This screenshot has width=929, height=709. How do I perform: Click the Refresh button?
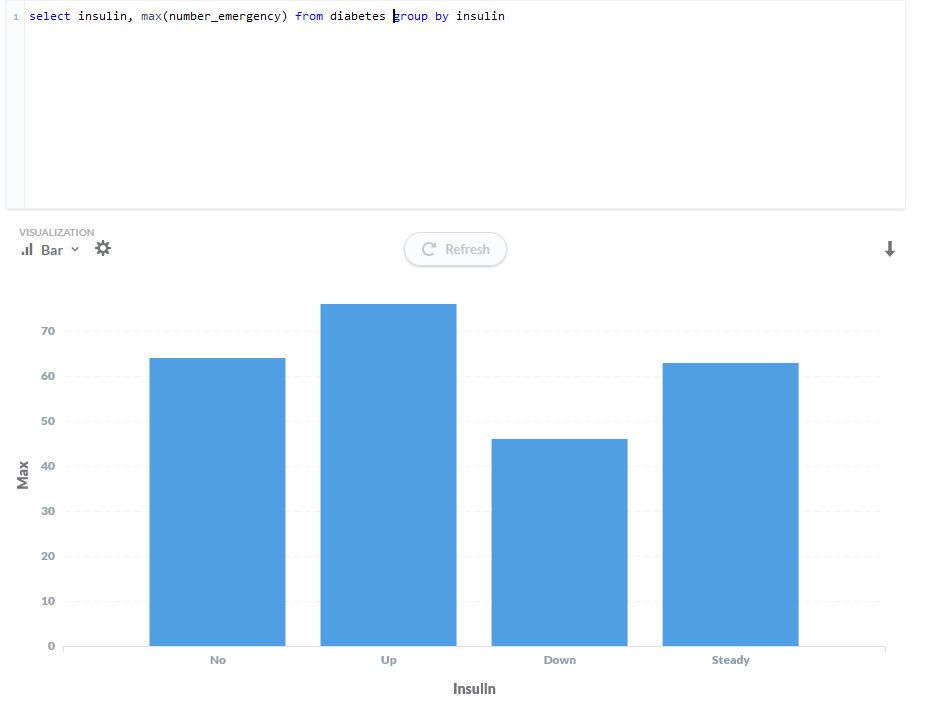[455, 249]
